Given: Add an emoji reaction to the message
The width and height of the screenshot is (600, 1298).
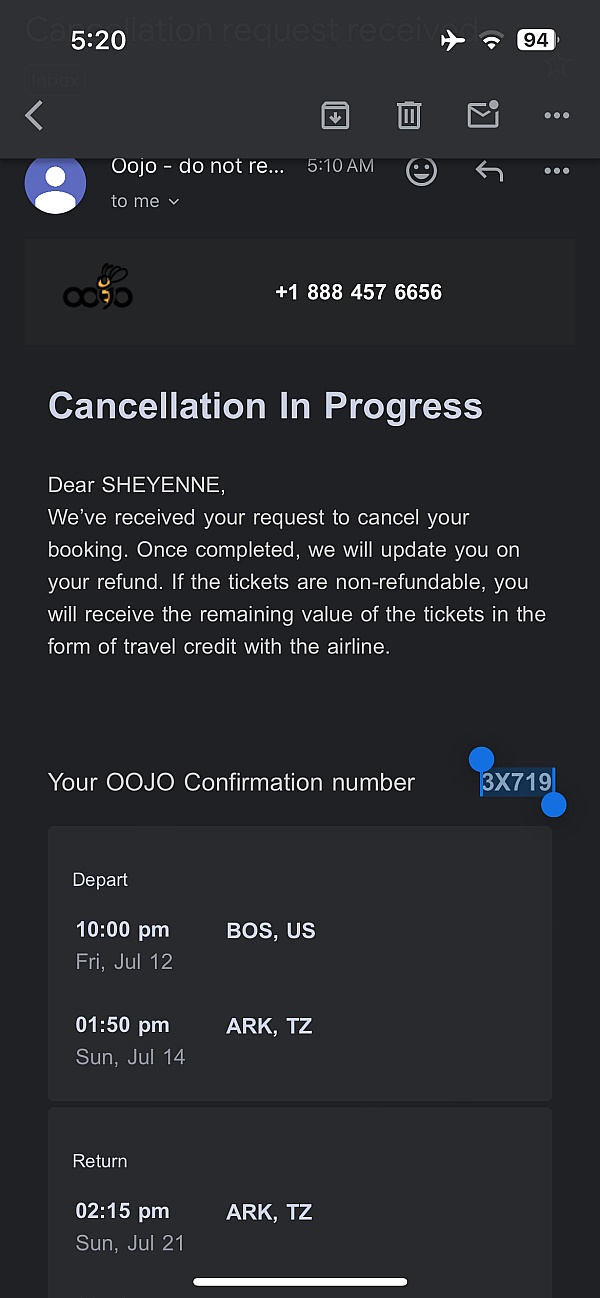Looking at the screenshot, I should [x=421, y=172].
